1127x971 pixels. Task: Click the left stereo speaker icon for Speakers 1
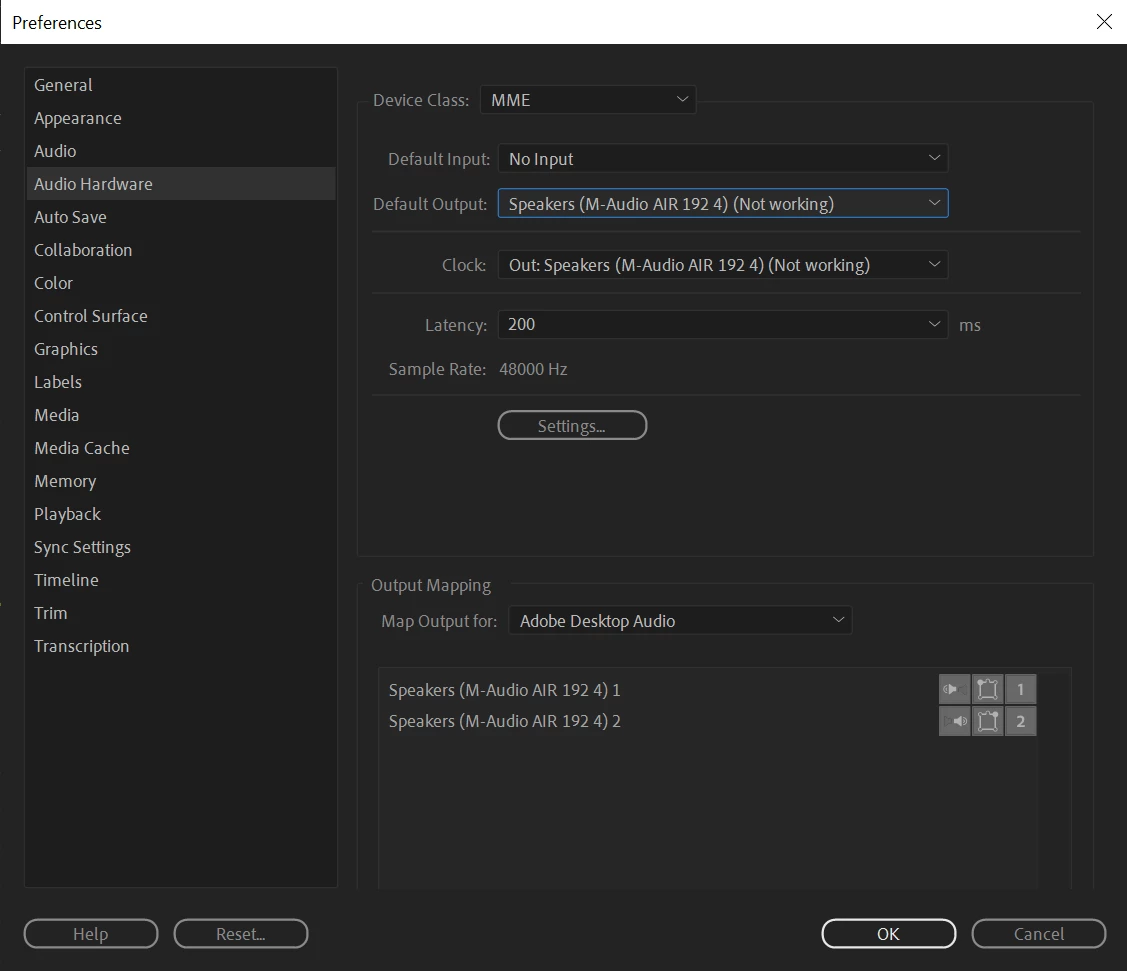(x=954, y=689)
